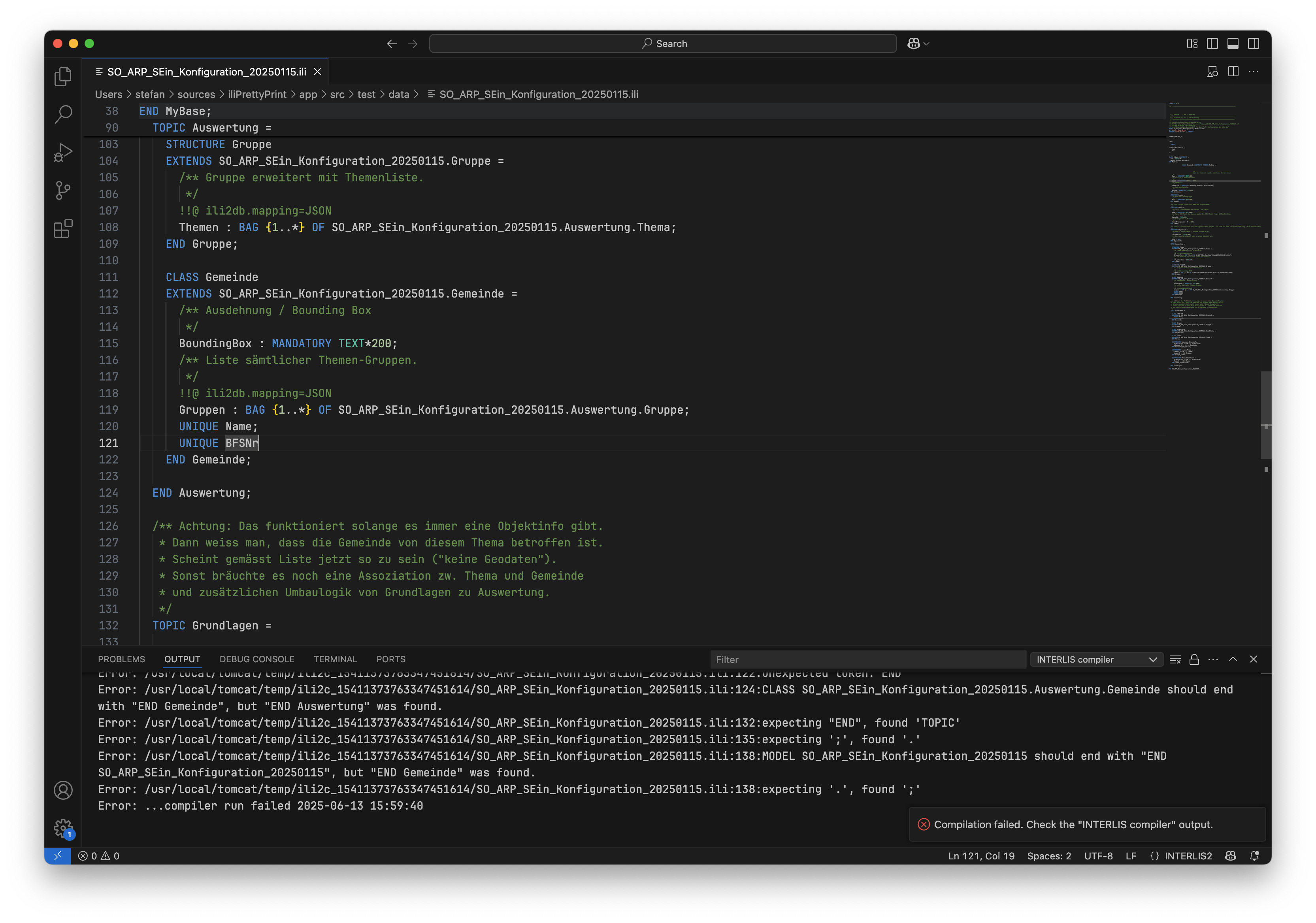Click the app breadcrumb
The height and width of the screenshot is (923, 1316).
coord(308,94)
